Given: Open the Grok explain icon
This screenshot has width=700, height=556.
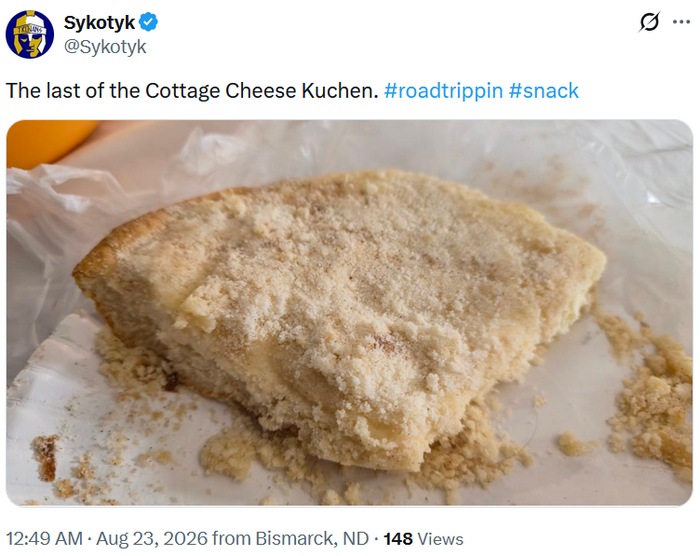Looking at the screenshot, I should [x=649, y=22].
